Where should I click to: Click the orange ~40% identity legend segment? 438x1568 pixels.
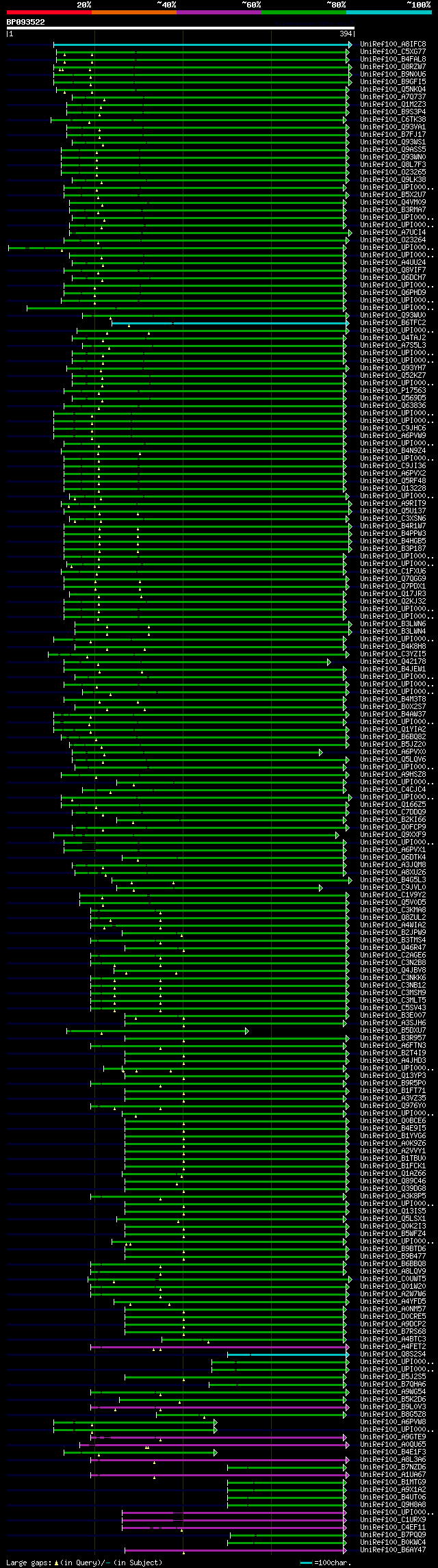(134, 12)
